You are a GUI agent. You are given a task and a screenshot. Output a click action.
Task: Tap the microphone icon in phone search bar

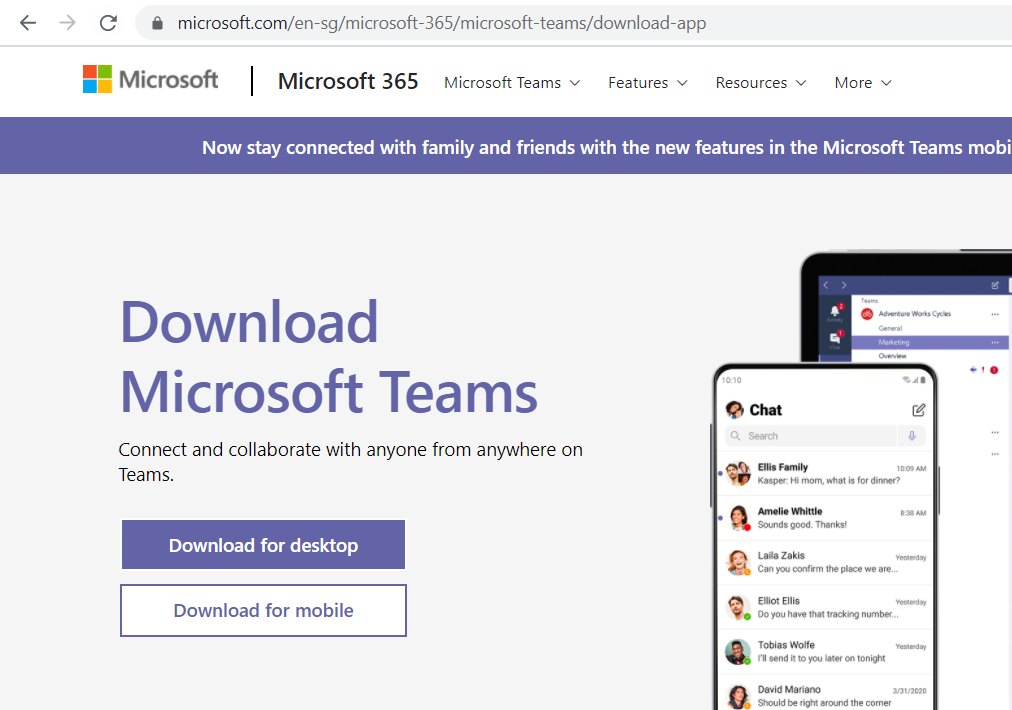[911, 436]
